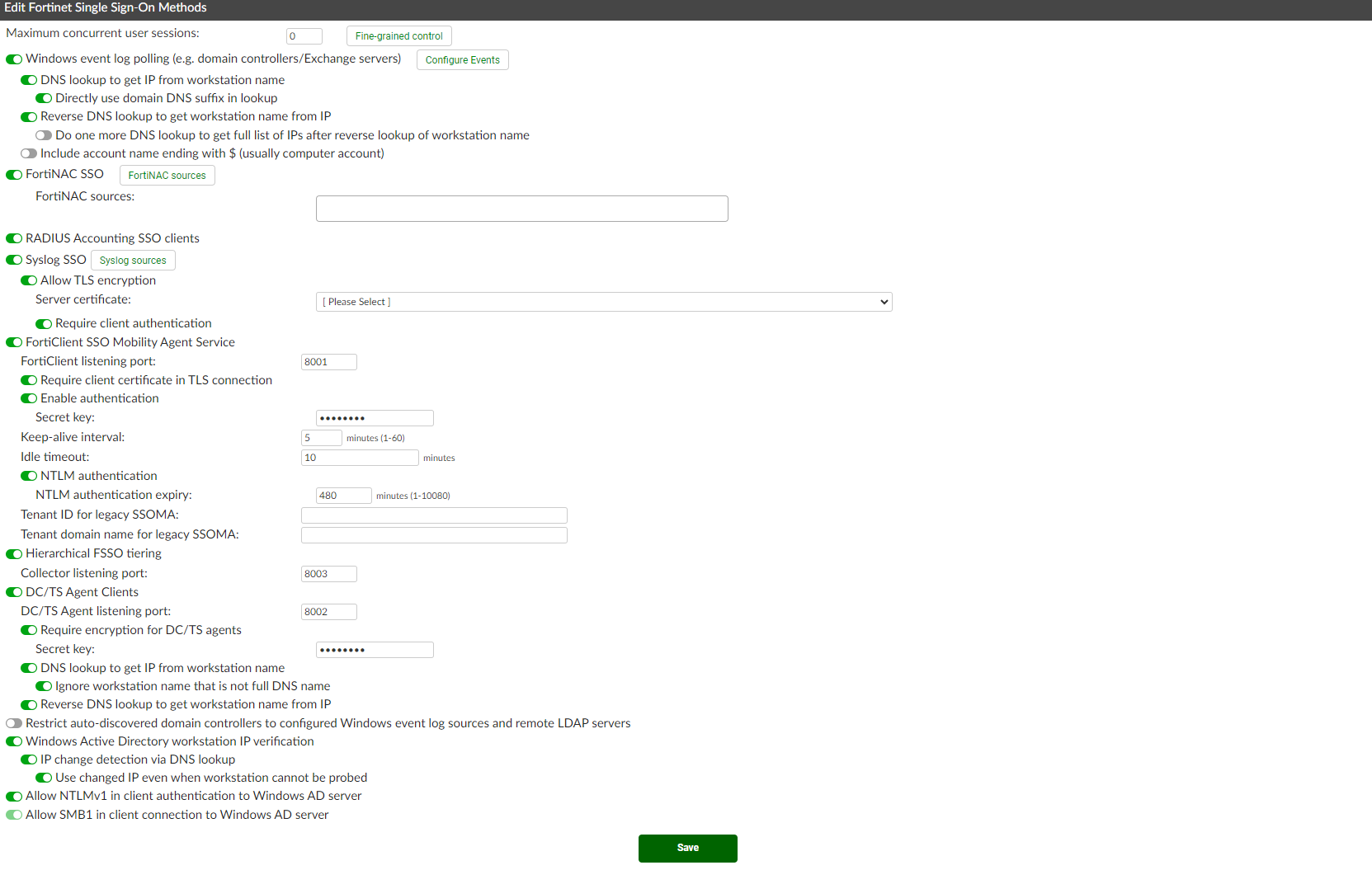Open Configure Events button

coord(463,60)
